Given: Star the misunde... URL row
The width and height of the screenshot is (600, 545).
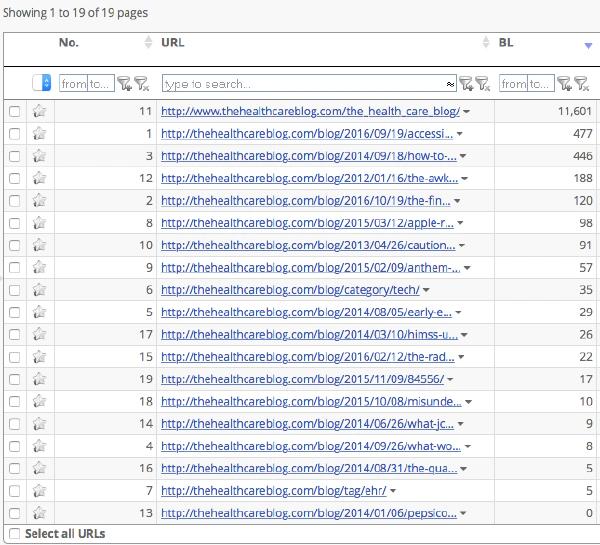Looking at the screenshot, I should coord(39,401).
